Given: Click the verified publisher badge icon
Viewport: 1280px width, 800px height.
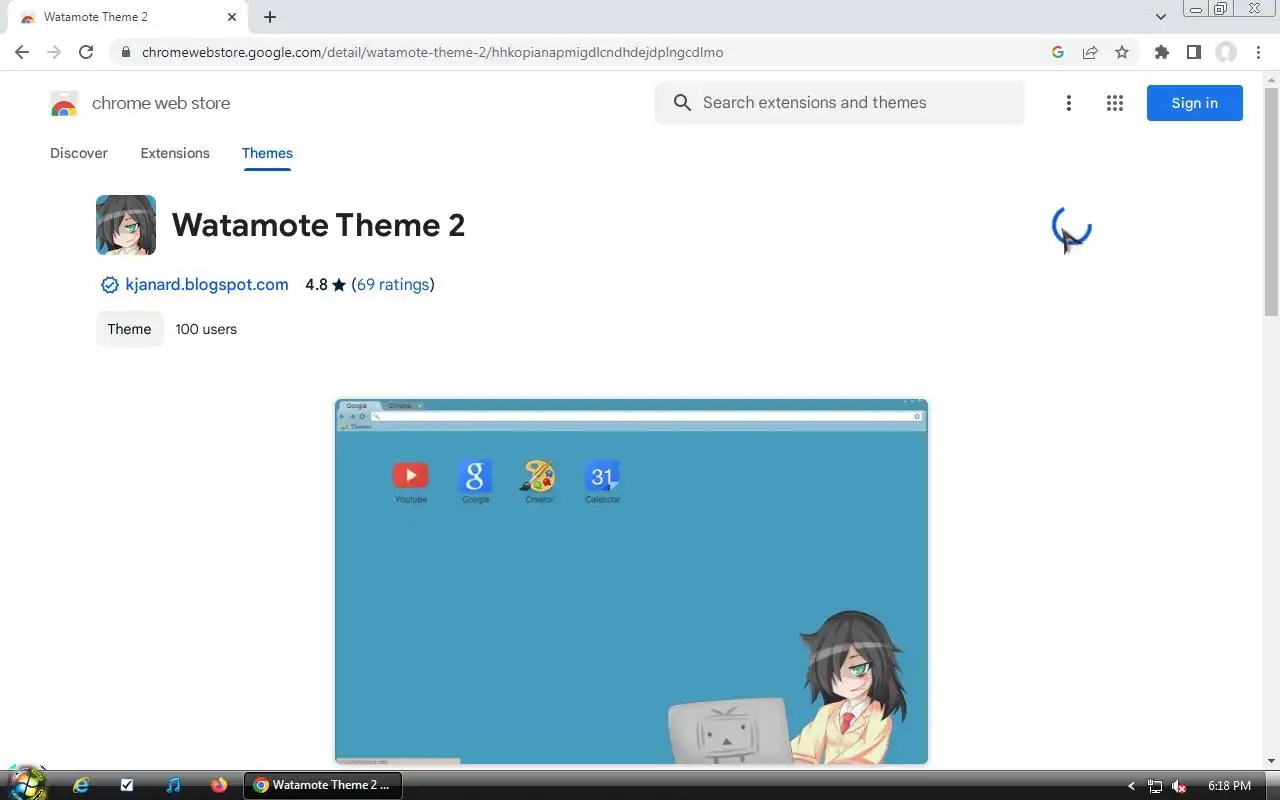Looking at the screenshot, I should 110,285.
